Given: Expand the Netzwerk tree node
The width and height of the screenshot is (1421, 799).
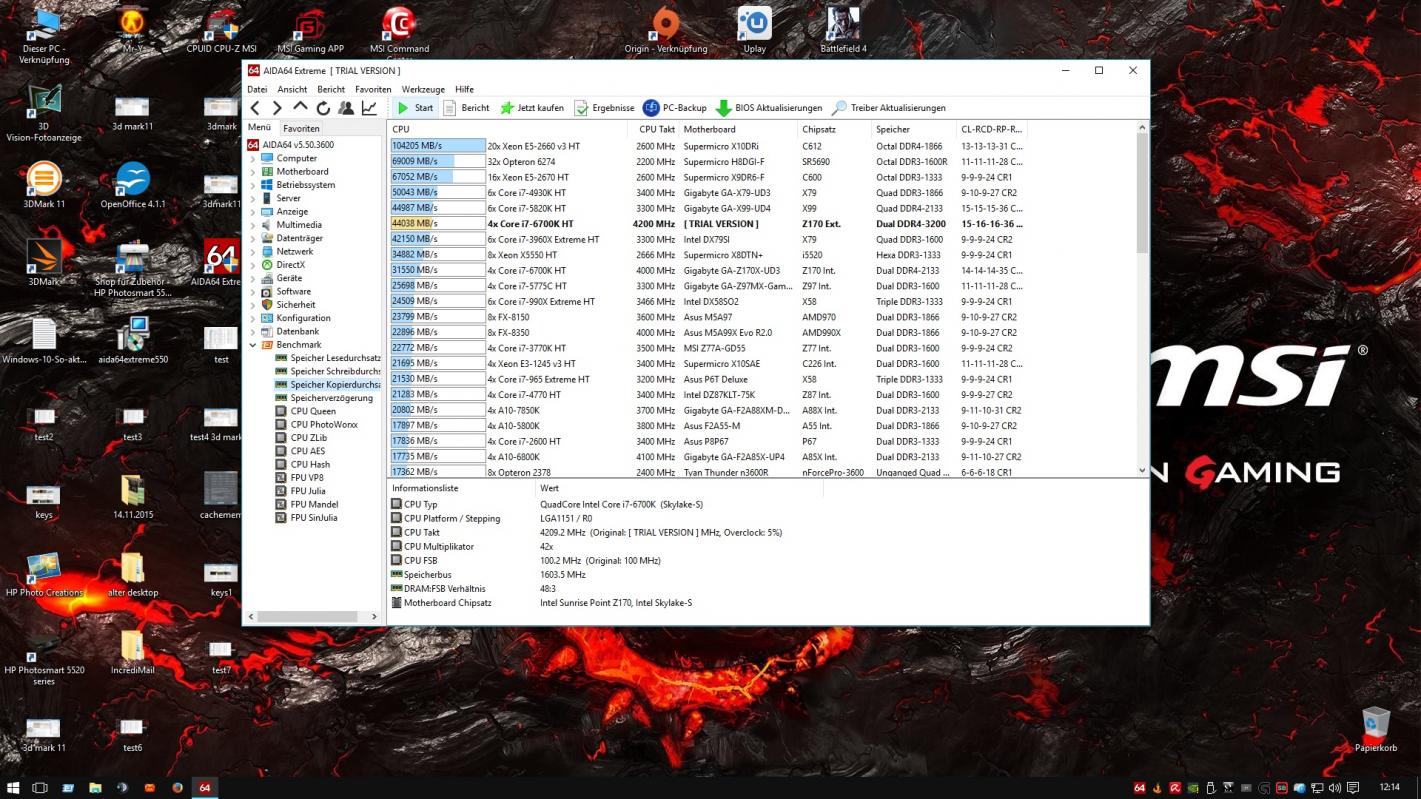Looking at the screenshot, I should click(x=253, y=252).
